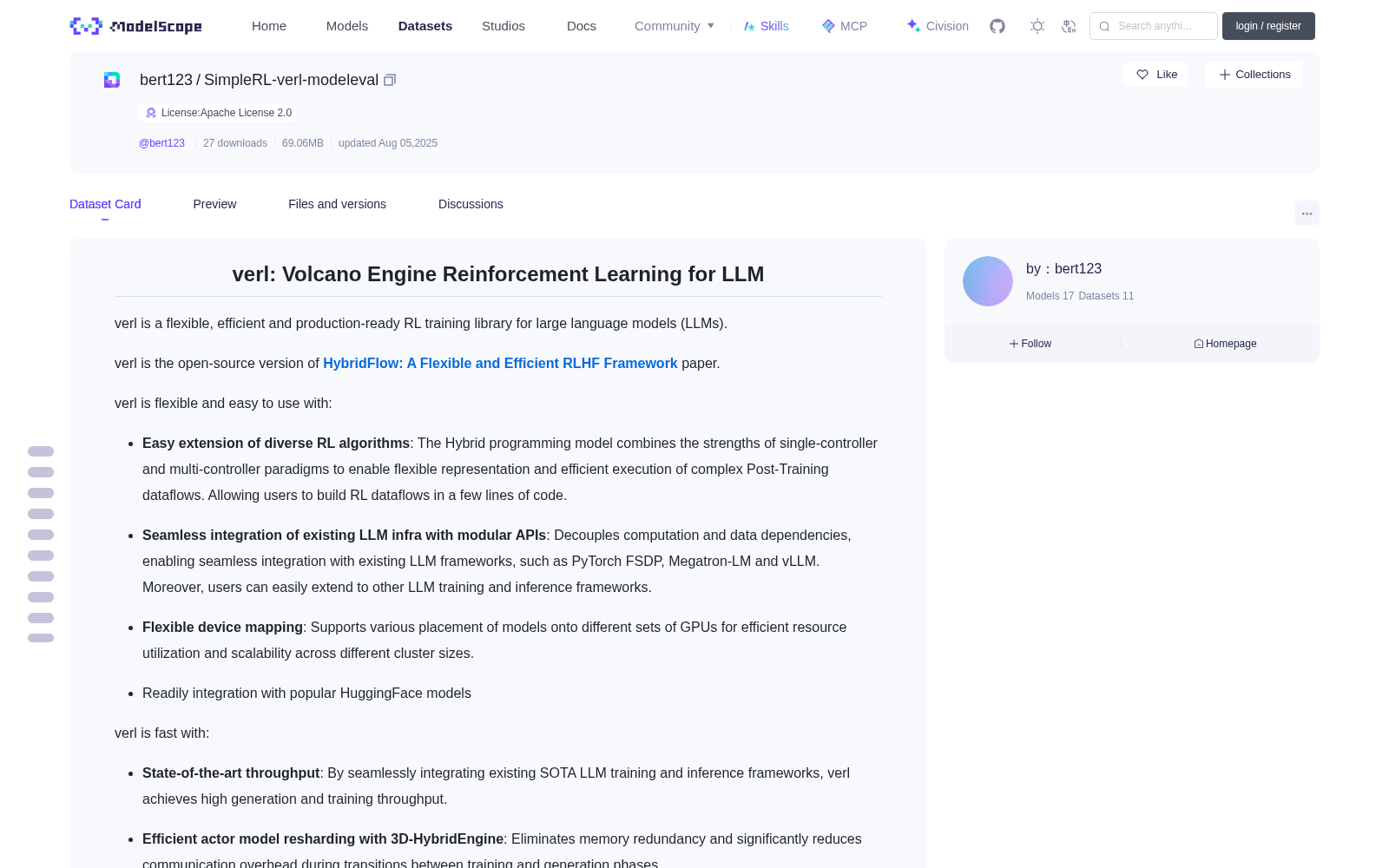This screenshot has width=1389, height=868.
Task: Expand the Community dropdown menu
Action: coord(675,26)
